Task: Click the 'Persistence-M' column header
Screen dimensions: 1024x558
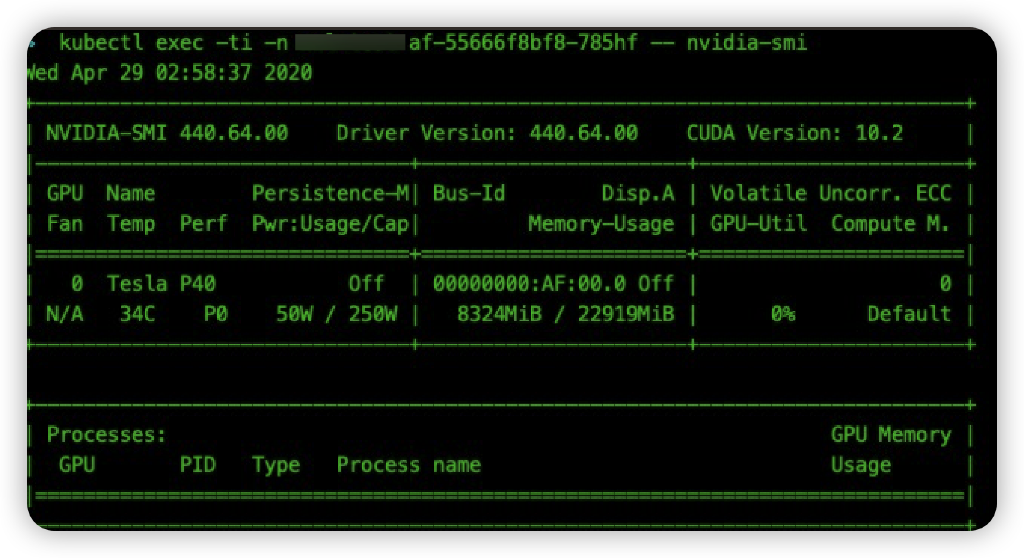Action: [330, 193]
